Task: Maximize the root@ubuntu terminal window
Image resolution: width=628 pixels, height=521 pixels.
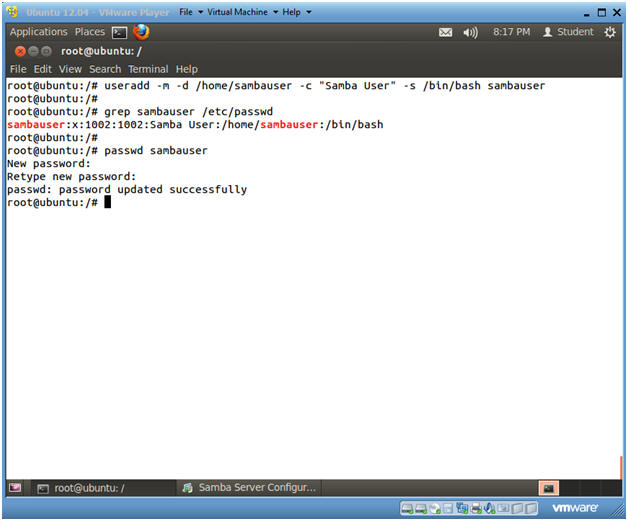Action: [46, 51]
